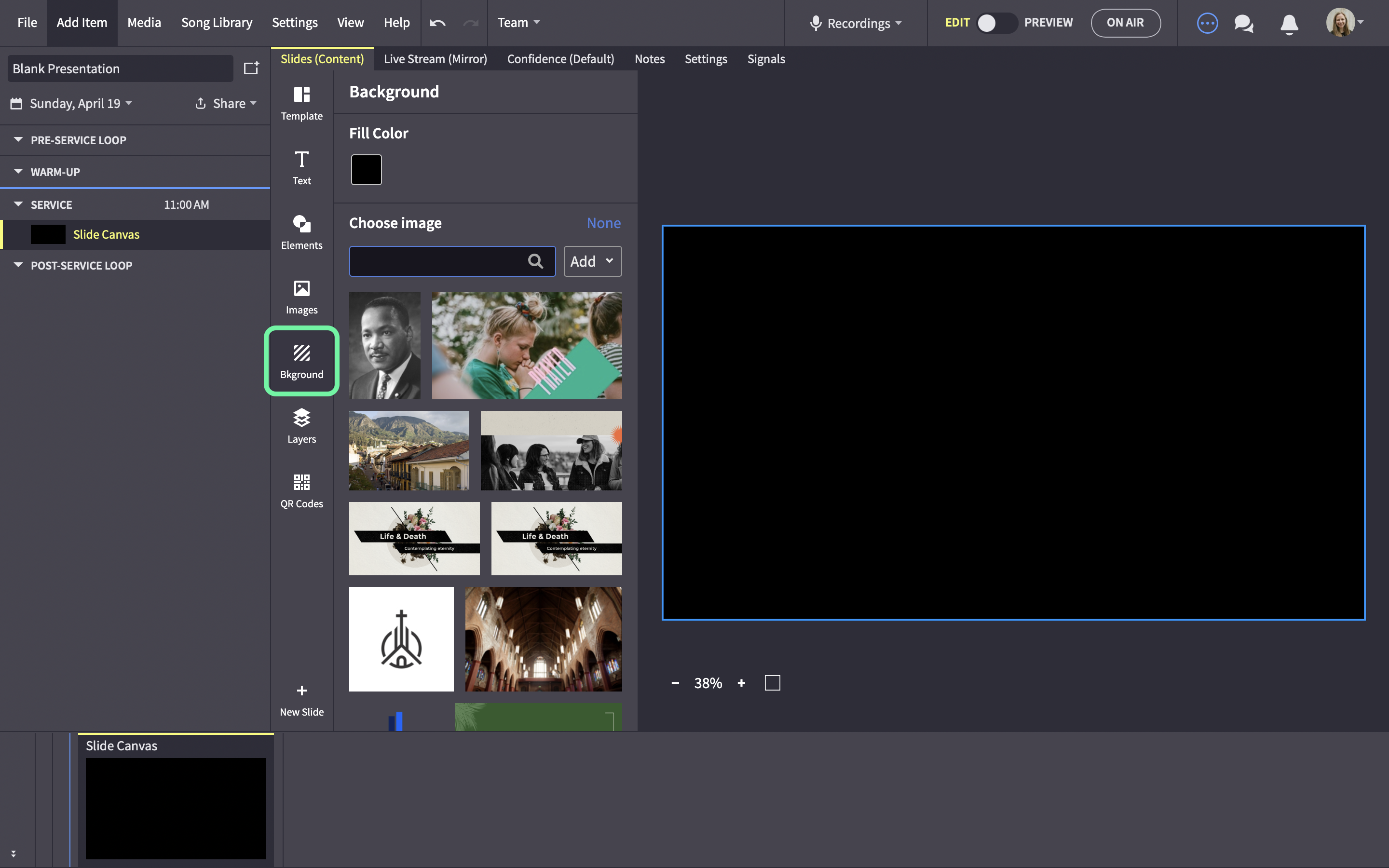Expand the Share dropdown
Screen dimensions: 1389x868
tap(226, 103)
